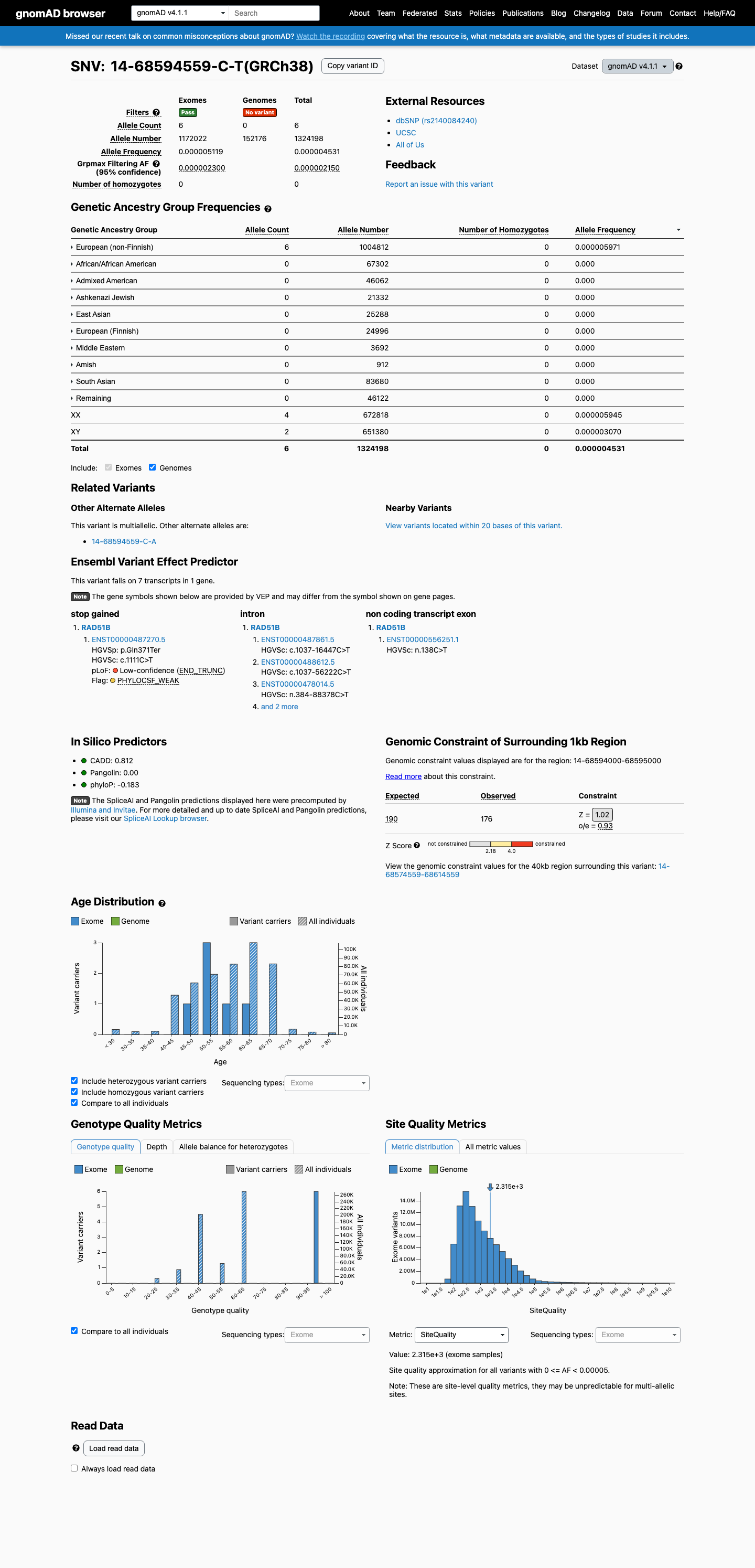The height and width of the screenshot is (1568, 755).
Task: Open the Help/FAQ nav link
Action: click(x=719, y=13)
